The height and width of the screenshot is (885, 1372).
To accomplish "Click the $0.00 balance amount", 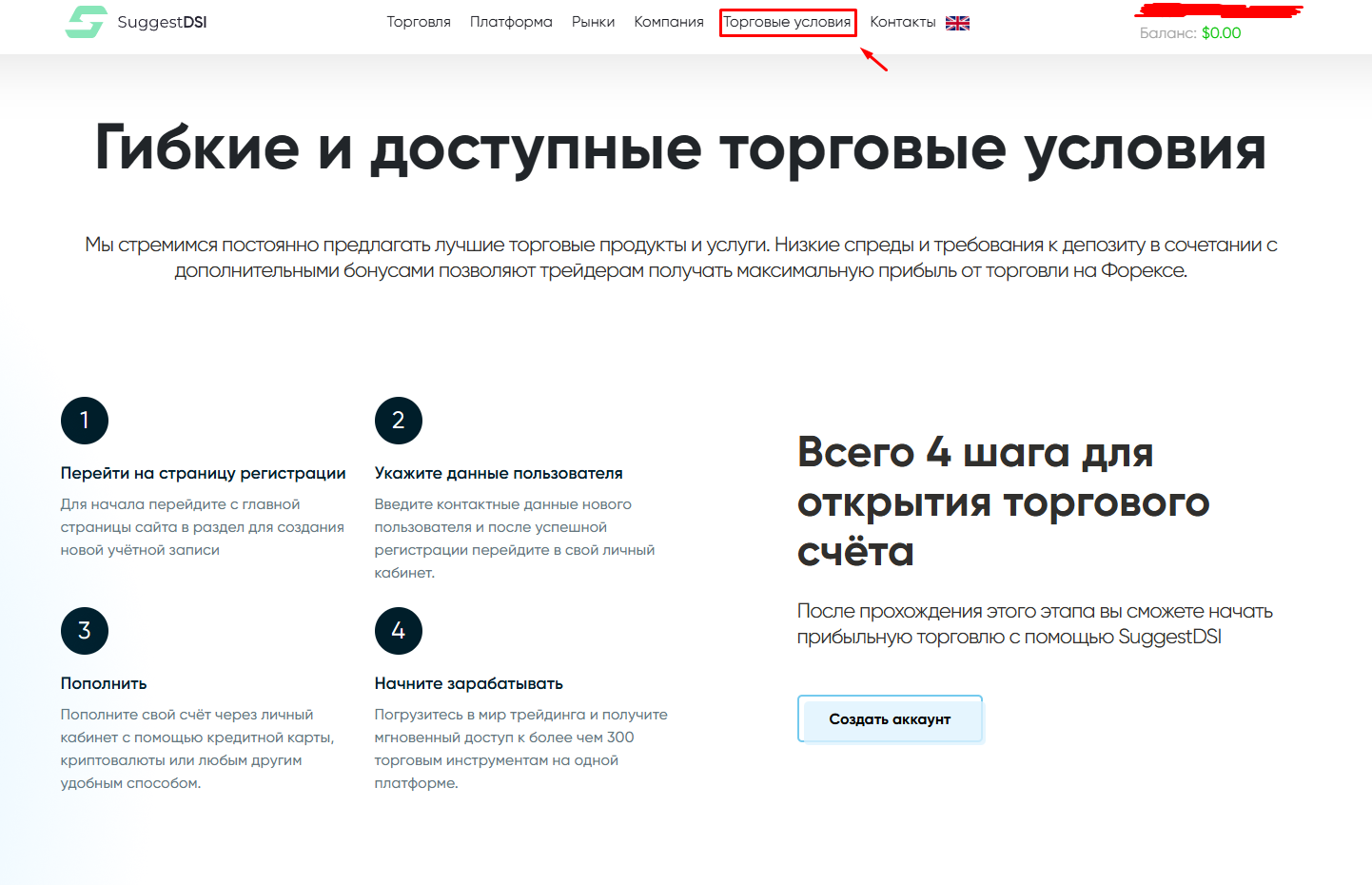I will 1221,33.
